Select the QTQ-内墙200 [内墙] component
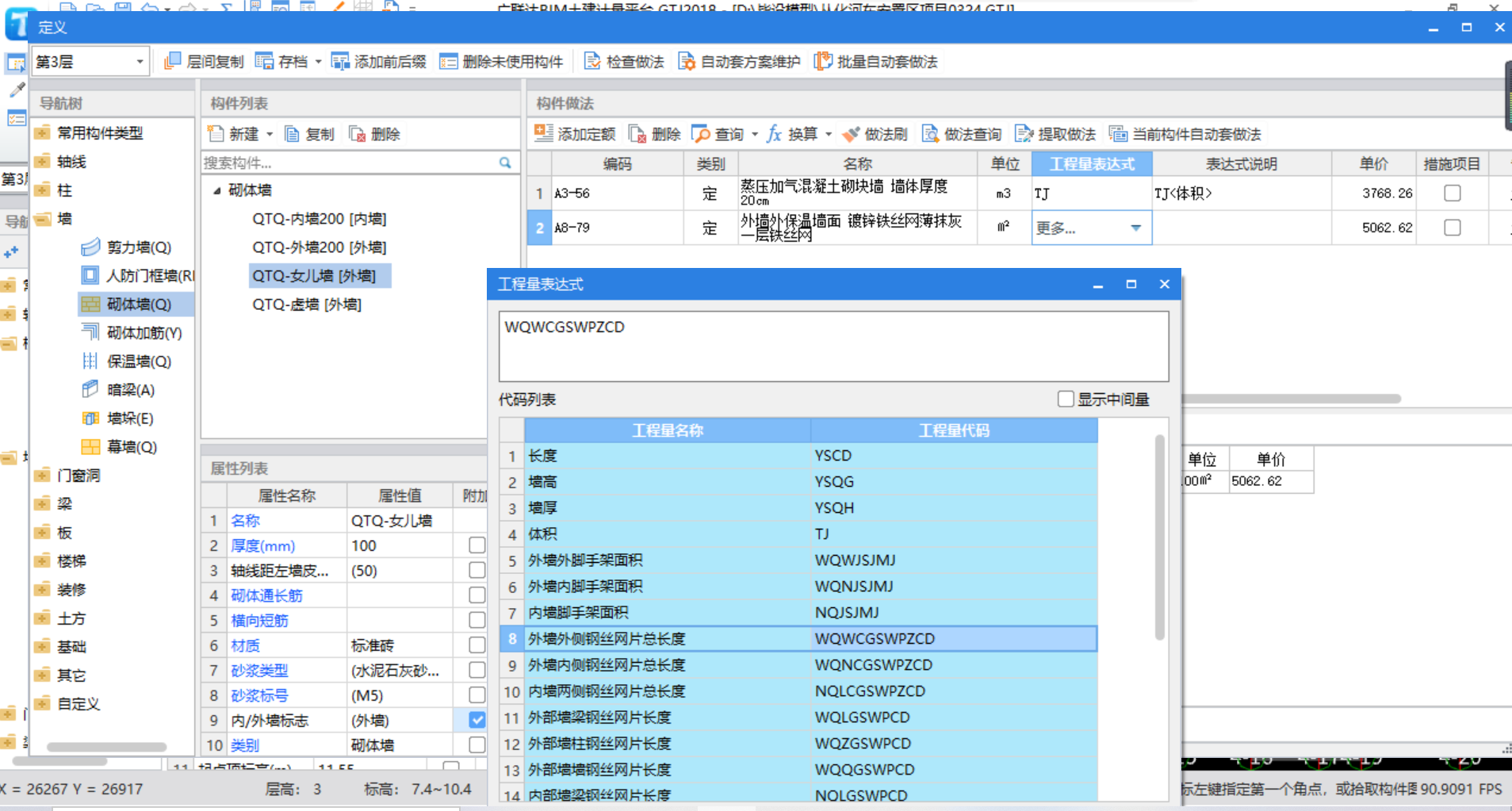Screen dimensions: 1512x811 pyautogui.click(x=320, y=219)
